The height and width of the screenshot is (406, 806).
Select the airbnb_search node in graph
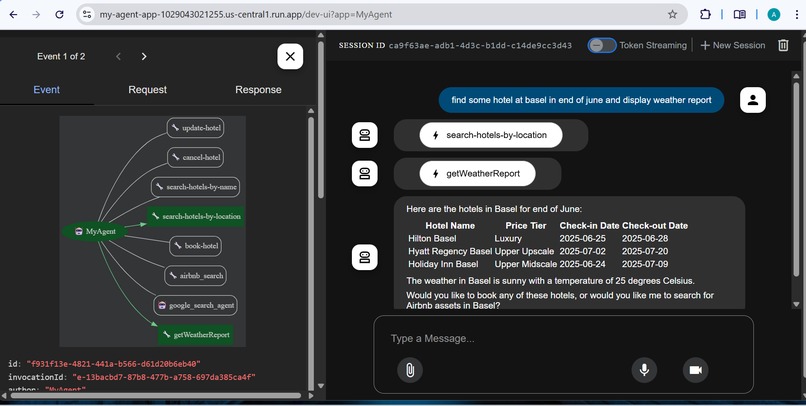tap(195, 275)
